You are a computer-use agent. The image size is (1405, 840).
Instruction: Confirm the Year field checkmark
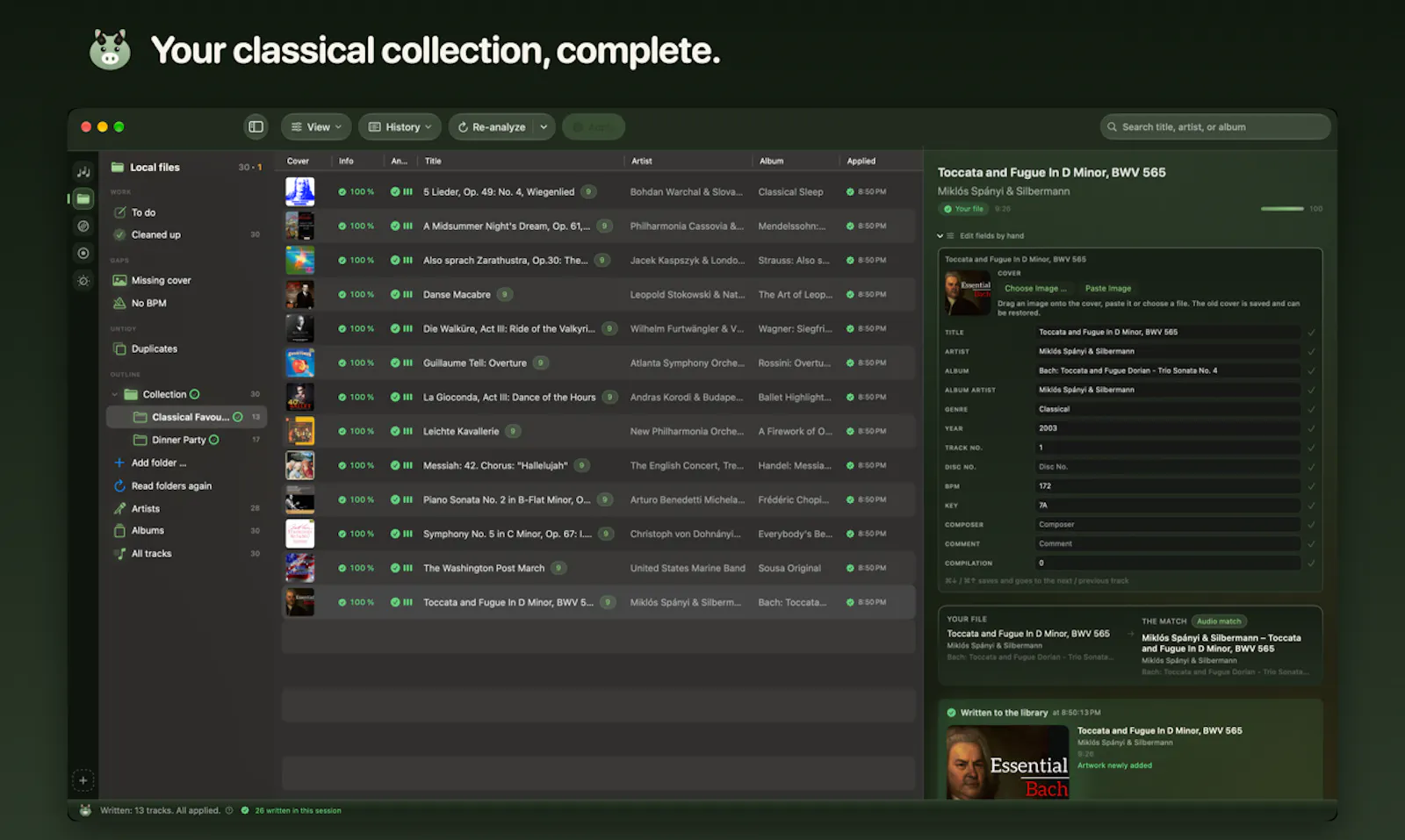pyautogui.click(x=1311, y=428)
